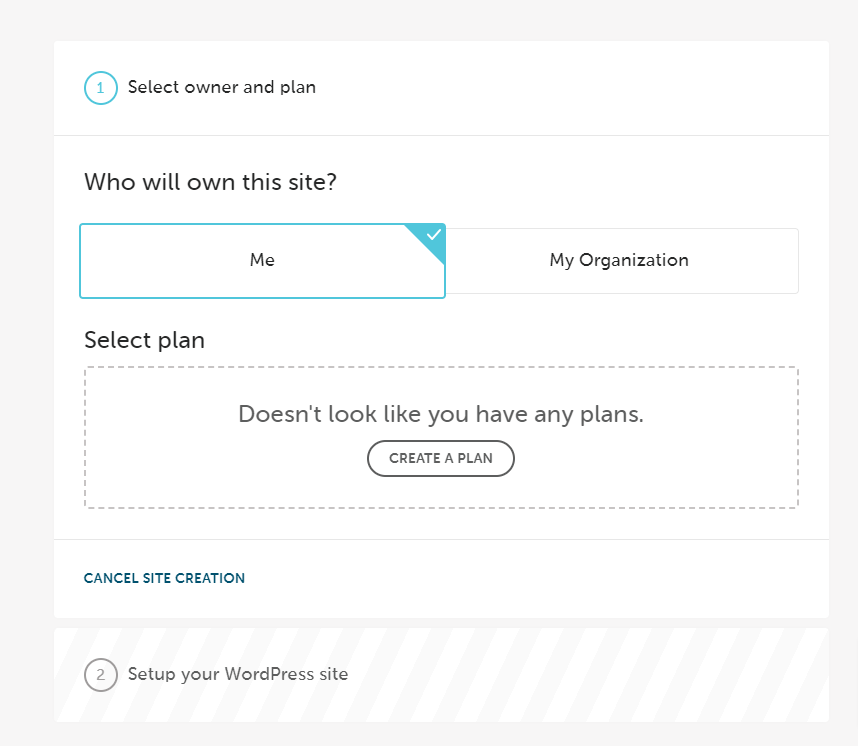
Task: Select the grayed step 2 circle icon
Action: pos(100,675)
